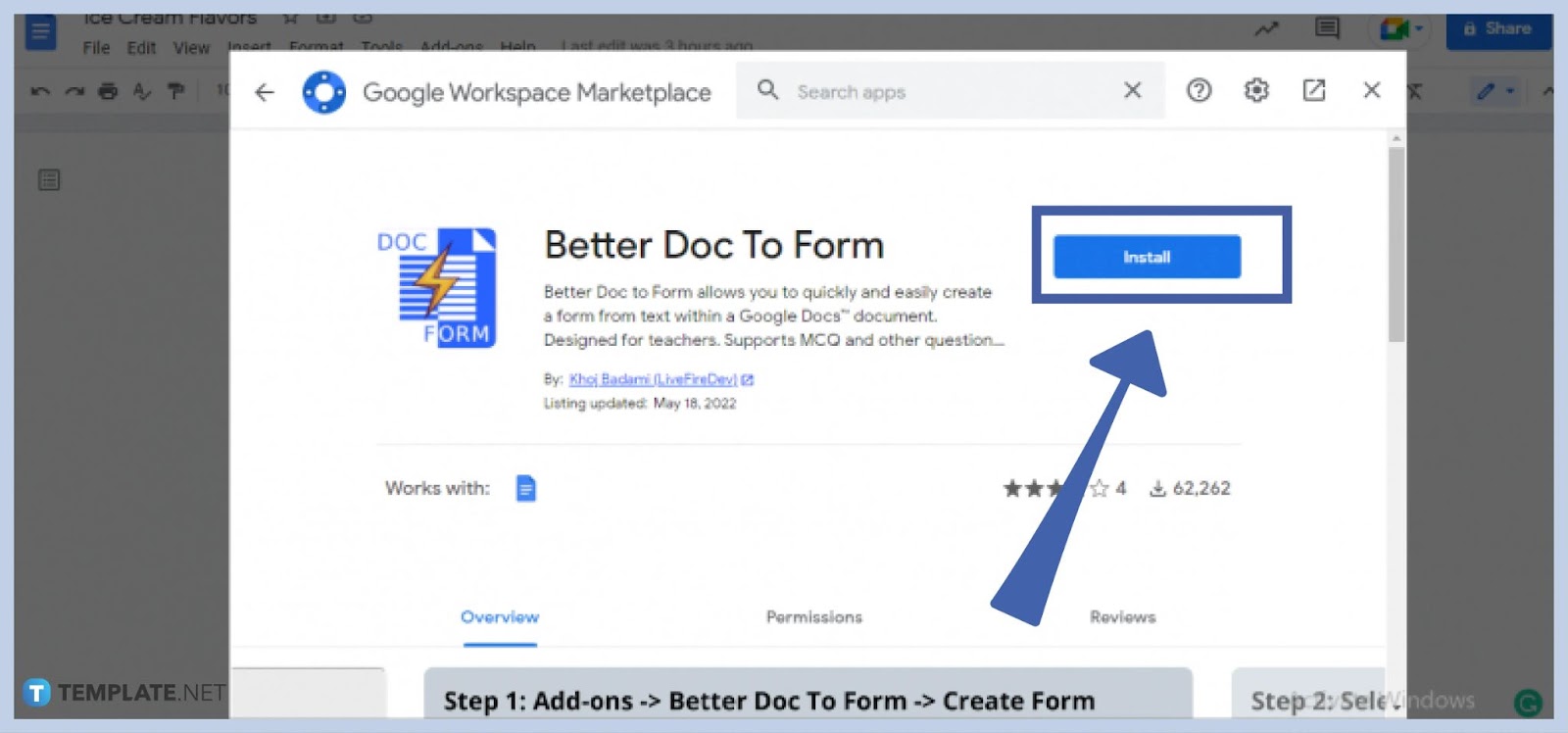1568x733 pixels.
Task: Type in the Search apps field
Action: click(941, 91)
